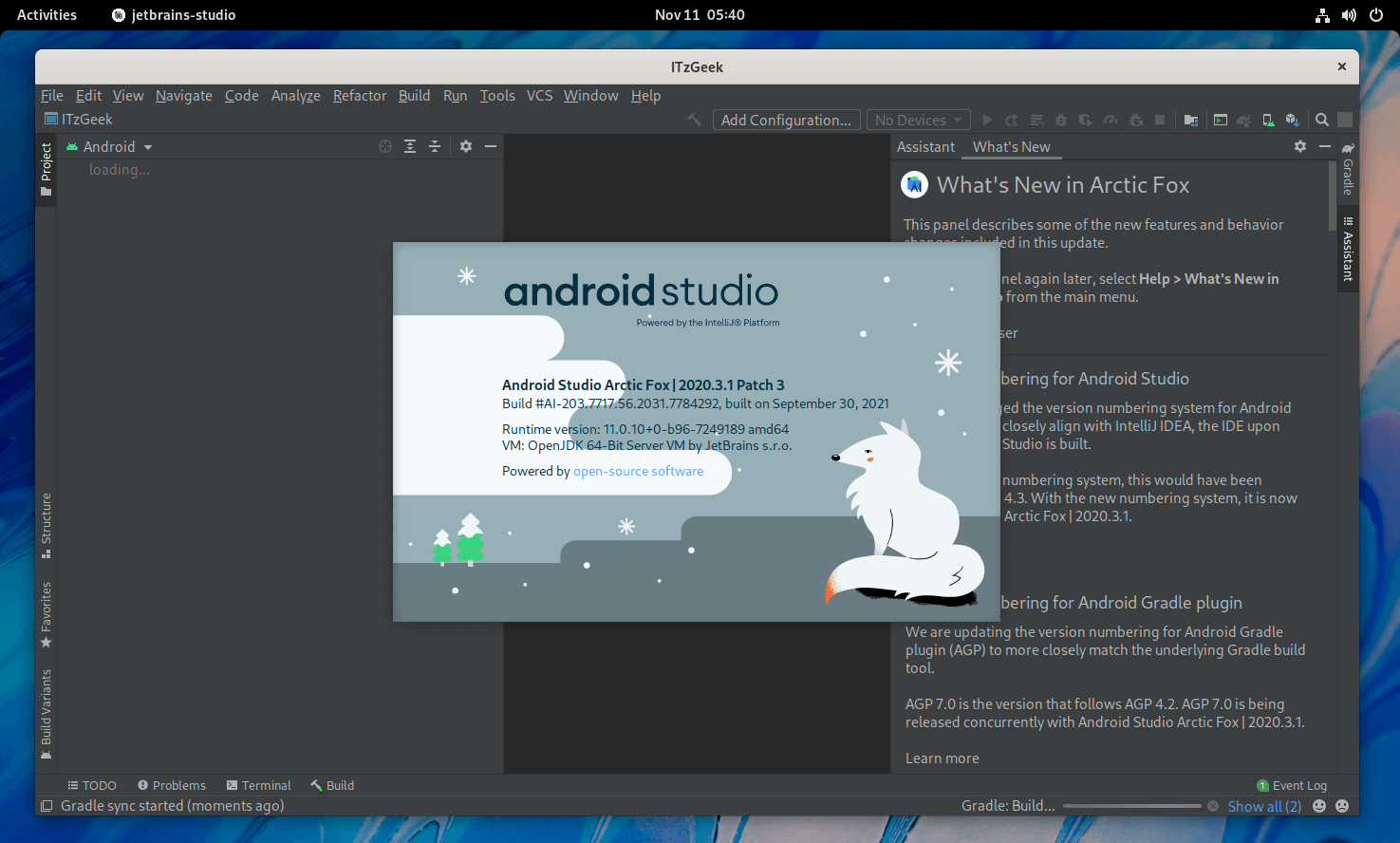Hide the Assistant panel with minus icon
This screenshot has width=1400, height=843.
[x=1325, y=146]
